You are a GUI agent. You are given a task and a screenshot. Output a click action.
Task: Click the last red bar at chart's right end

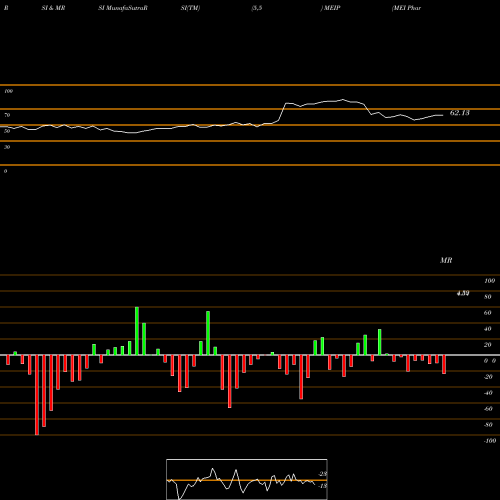click(444, 364)
